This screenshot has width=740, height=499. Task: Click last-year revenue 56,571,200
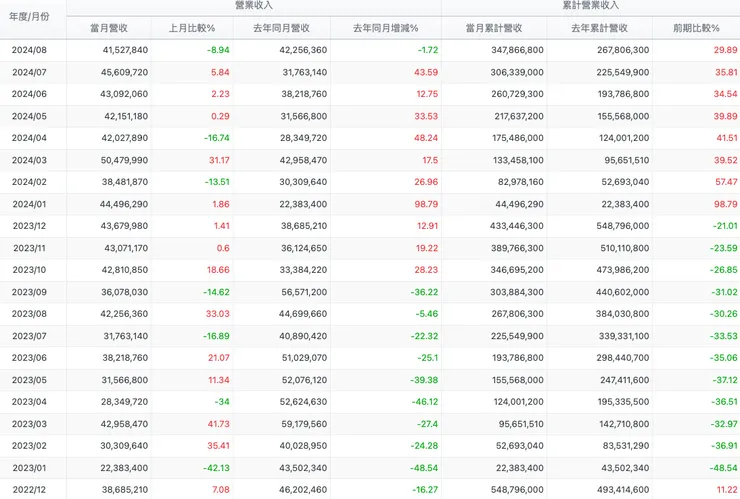coord(304,292)
